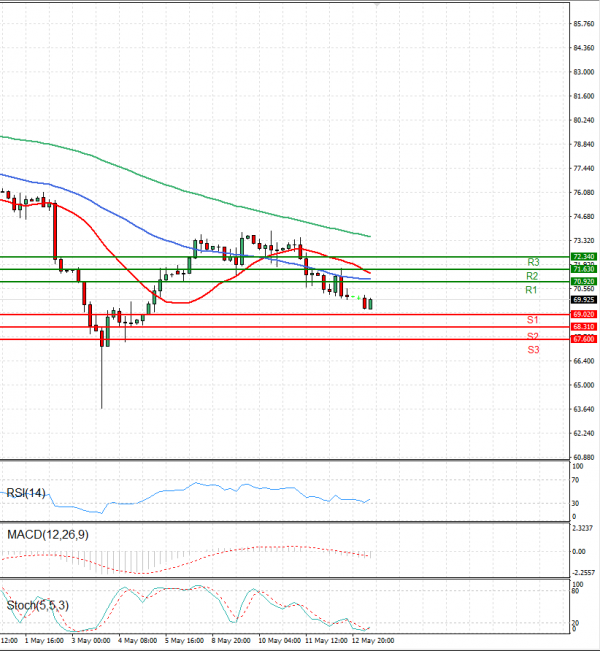Select the red dashed MACD signal line
Screen dimensions: 600x651
(x=187, y=563)
